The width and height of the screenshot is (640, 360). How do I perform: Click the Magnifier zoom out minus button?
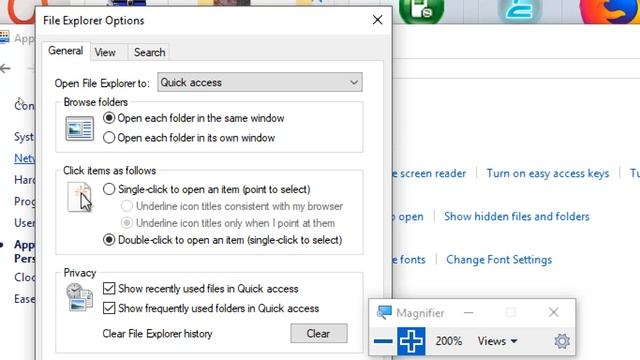(383, 341)
